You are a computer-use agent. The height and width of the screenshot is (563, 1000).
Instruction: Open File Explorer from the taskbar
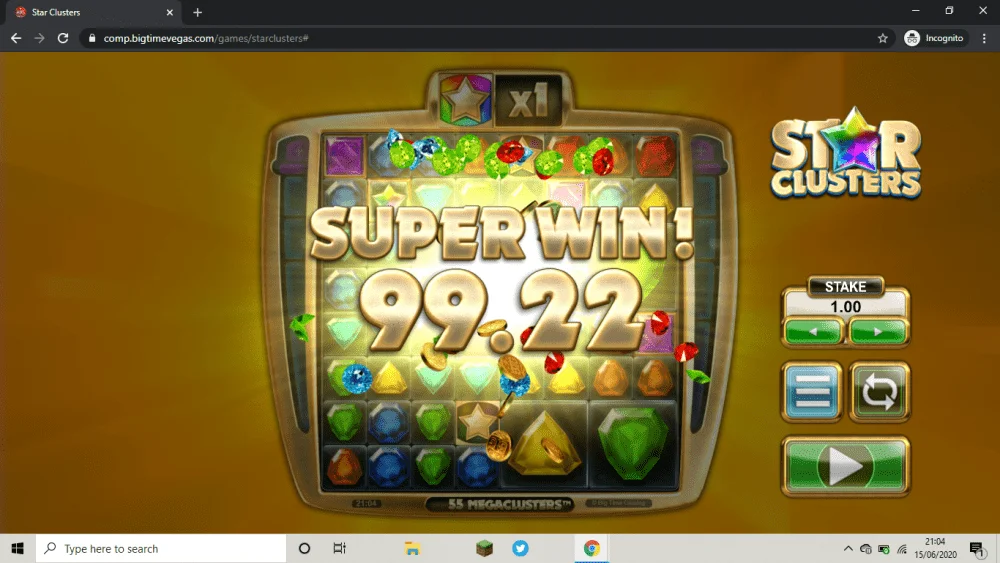(x=412, y=548)
